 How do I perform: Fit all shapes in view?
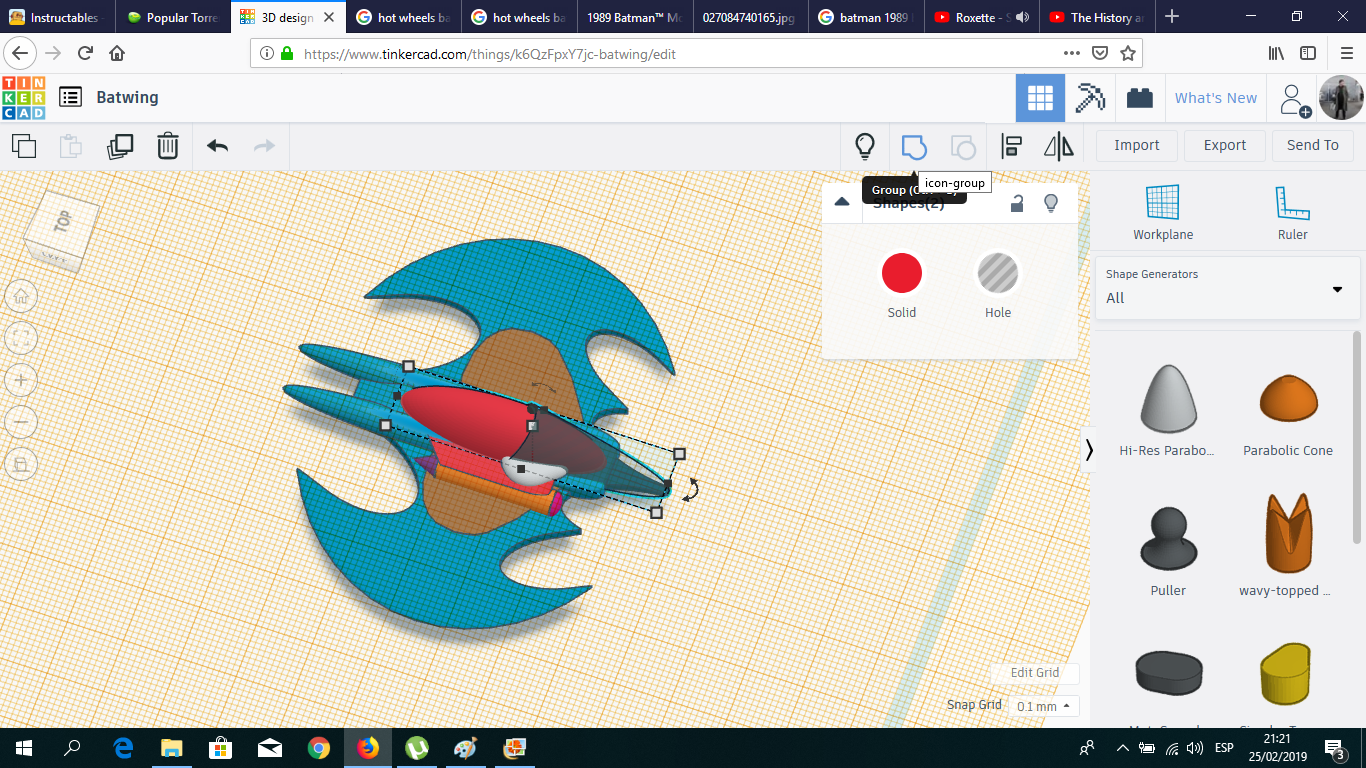click(x=21, y=337)
